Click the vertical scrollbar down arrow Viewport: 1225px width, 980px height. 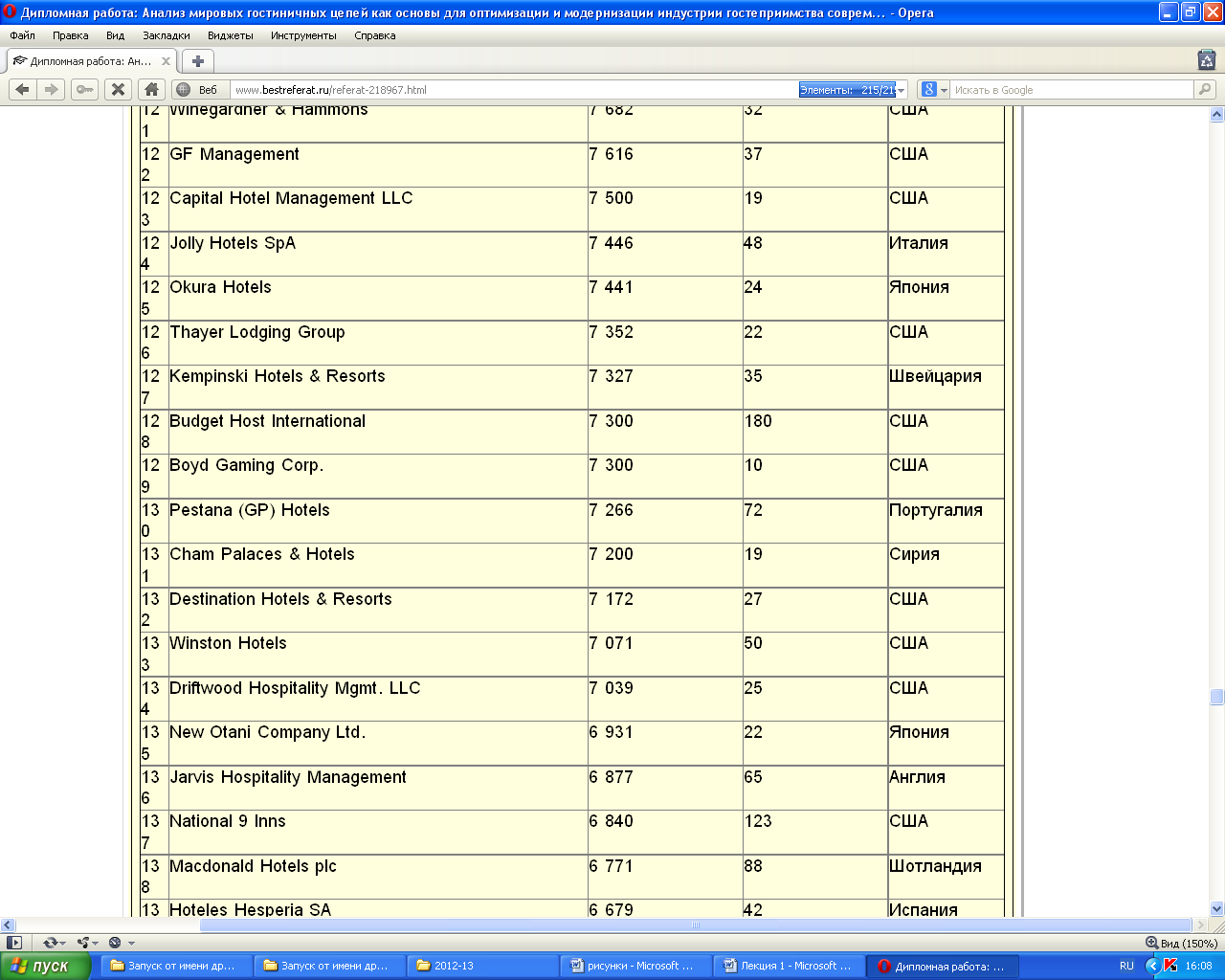point(1216,908)
